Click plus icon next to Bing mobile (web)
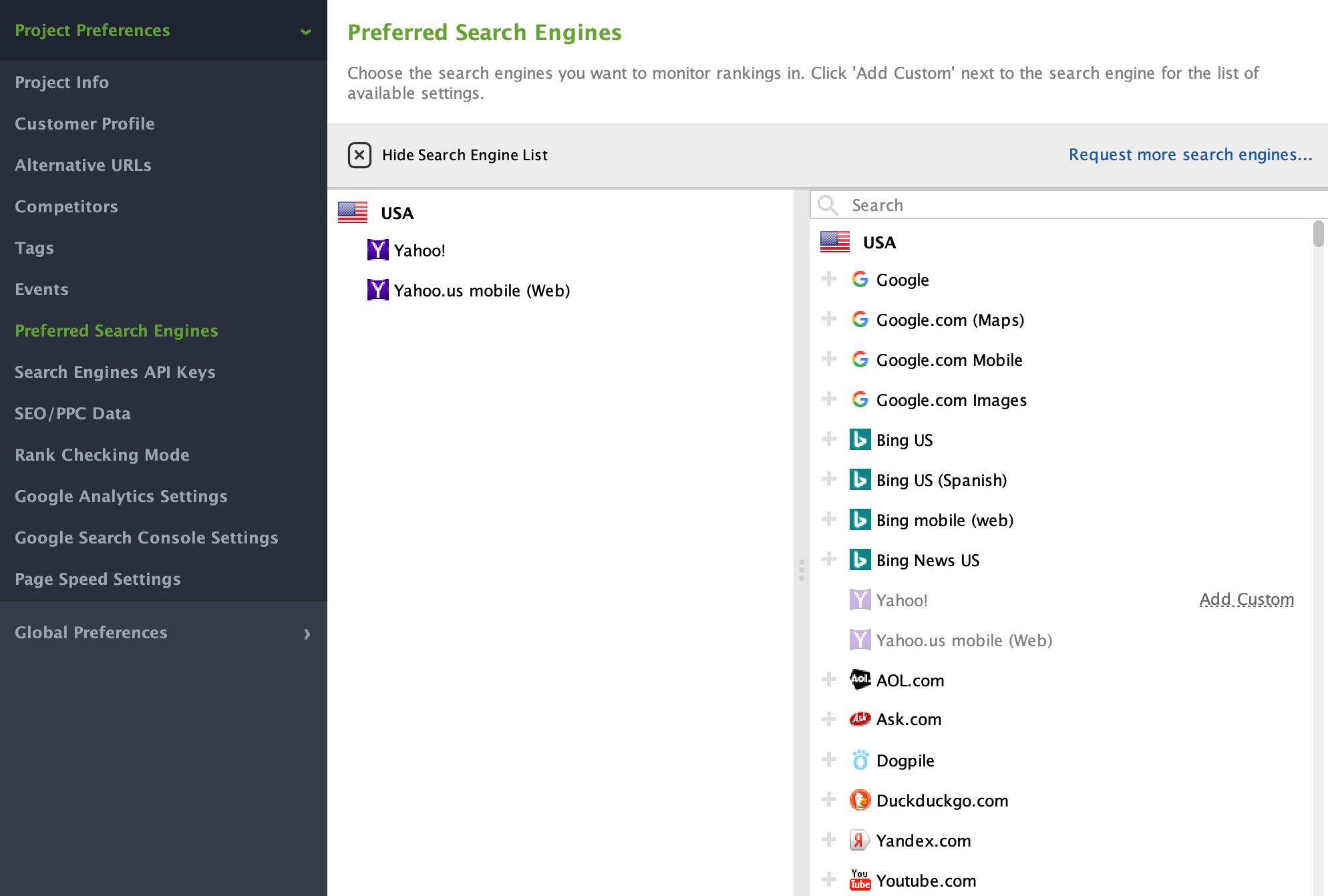The height and width of the screenshot is (896, 1328). click(829, 519)
